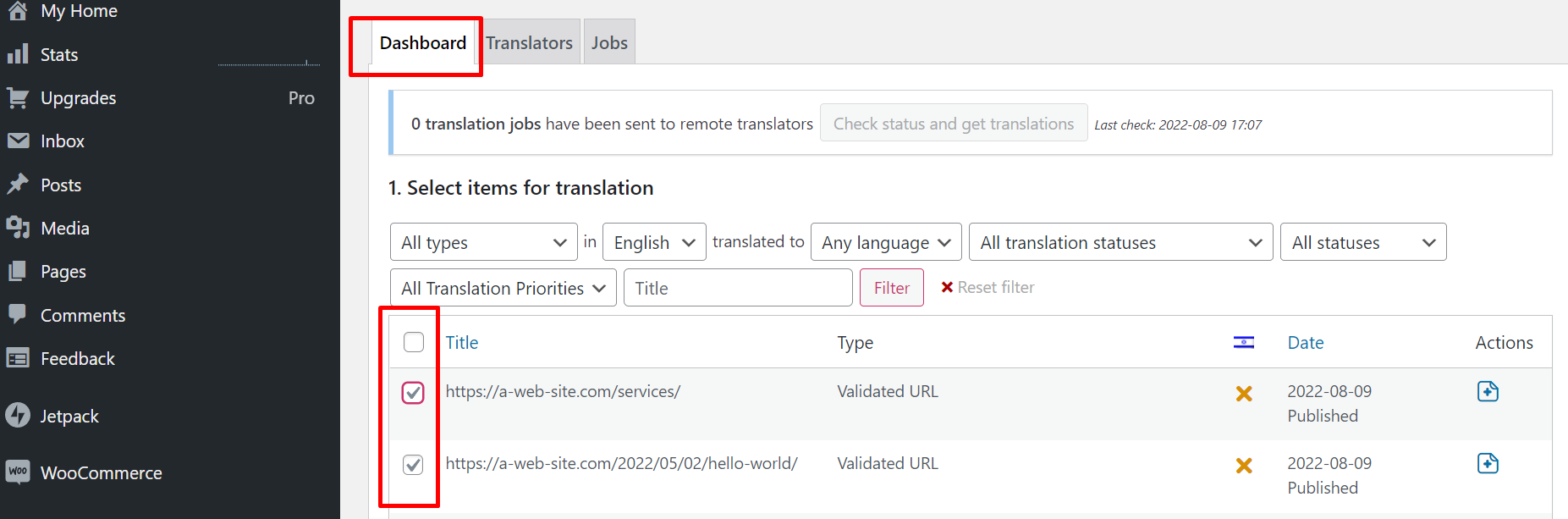Switch to the Dashboard tab
This screenshot has height=519, width=1568.
423,42
